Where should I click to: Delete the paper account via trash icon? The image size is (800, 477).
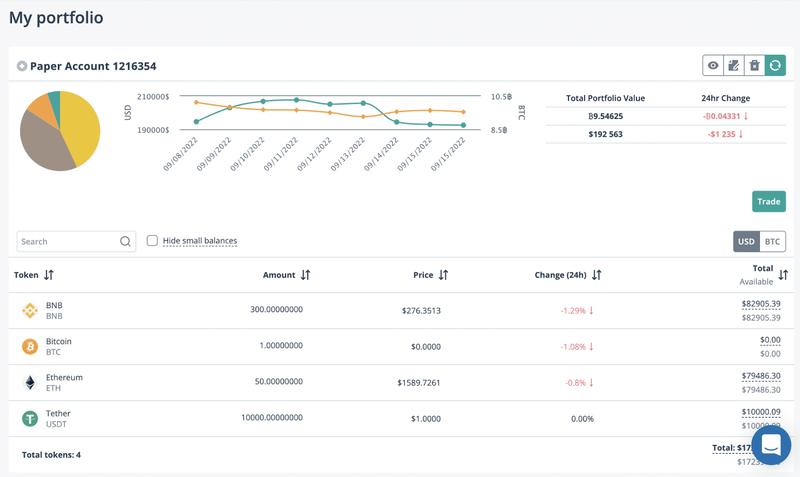pos(755,66)
